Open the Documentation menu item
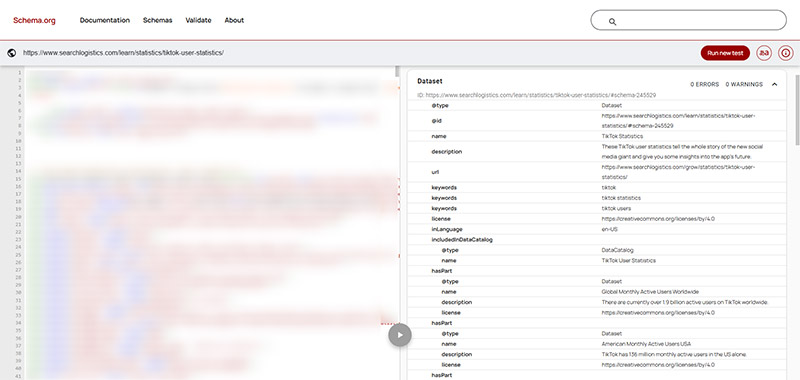800x380 pixels. 105,20
